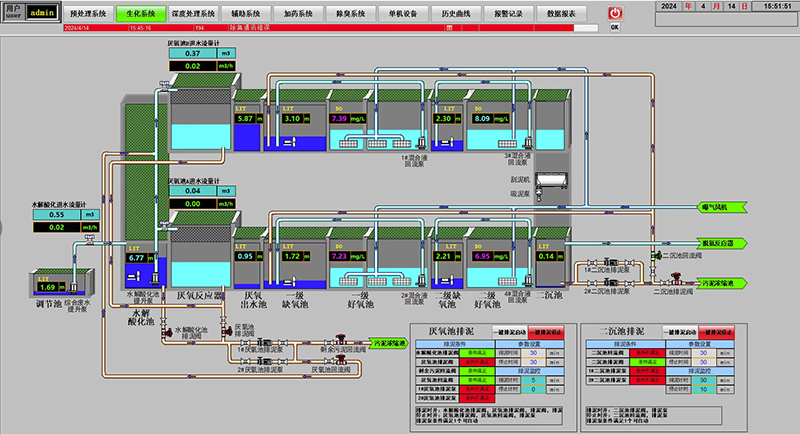Click the 0.55 m3 水解酸化进水流量计 value

tap(57, 215)
